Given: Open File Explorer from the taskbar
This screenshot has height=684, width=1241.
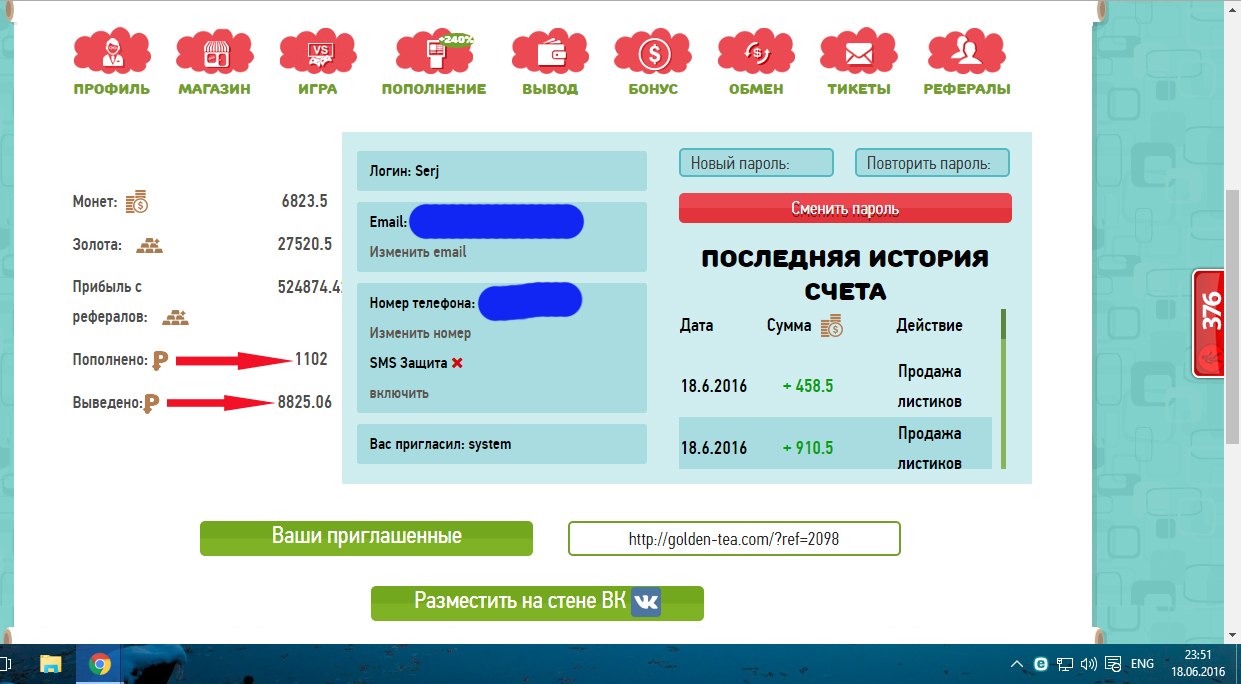Looking at the screenshot, I should [x=50, y=664].
